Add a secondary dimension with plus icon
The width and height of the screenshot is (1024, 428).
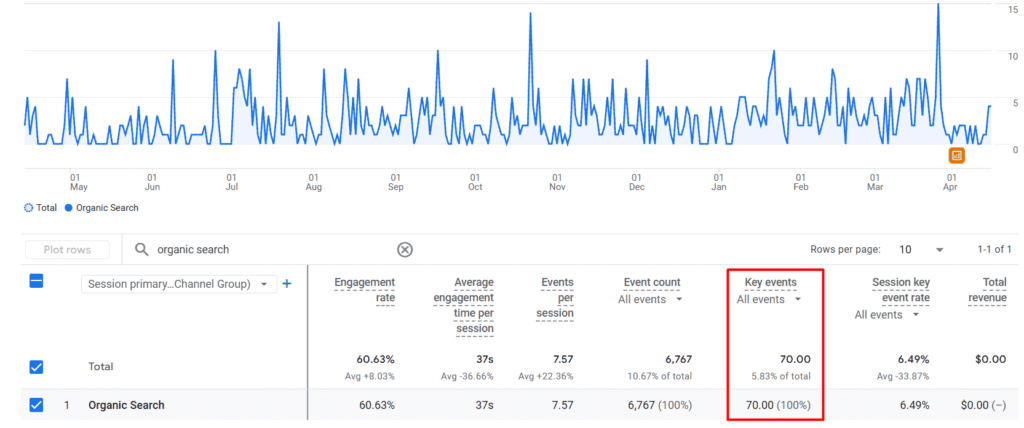[287, 284]
